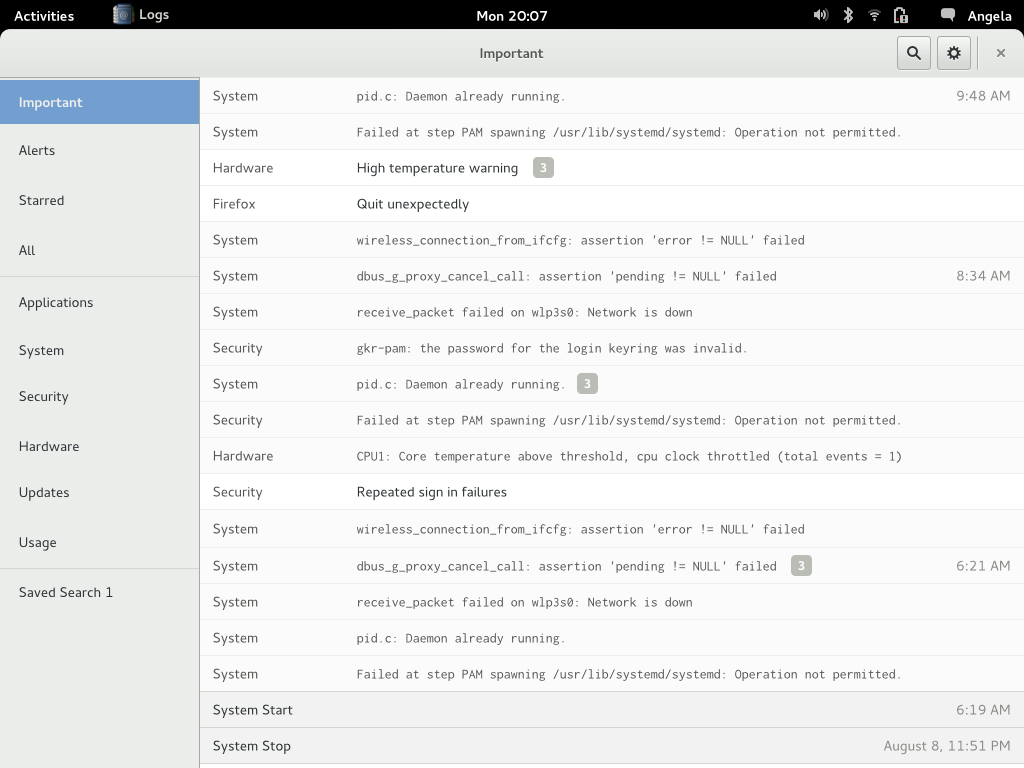The height and width of the screenshot is (768, 1024).
Task: Open the search button in header
Action: [x=914, y=53]
